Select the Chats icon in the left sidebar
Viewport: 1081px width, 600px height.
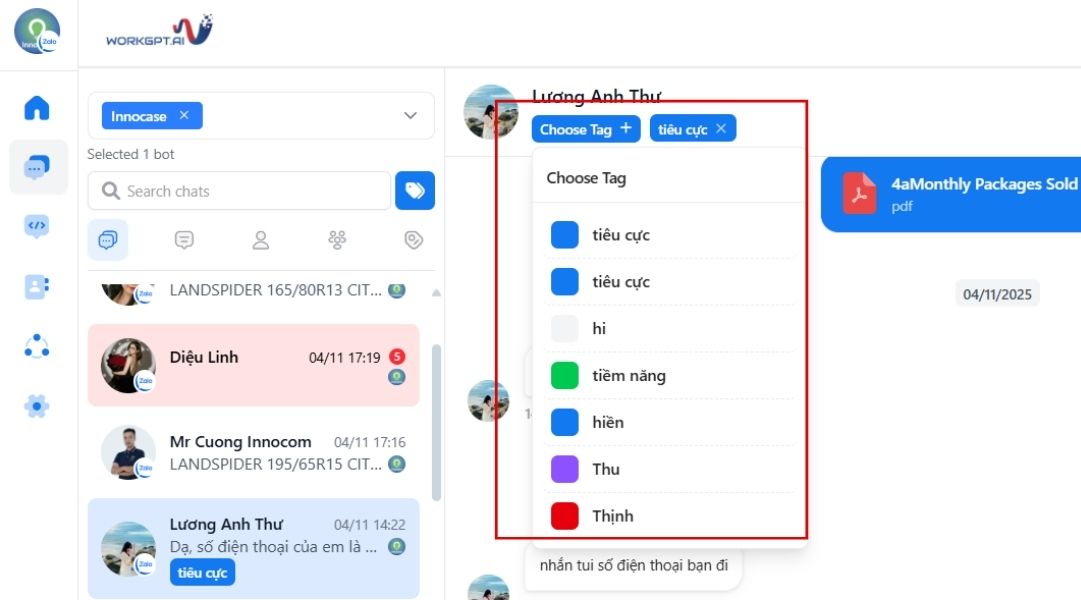pos(37,167)
